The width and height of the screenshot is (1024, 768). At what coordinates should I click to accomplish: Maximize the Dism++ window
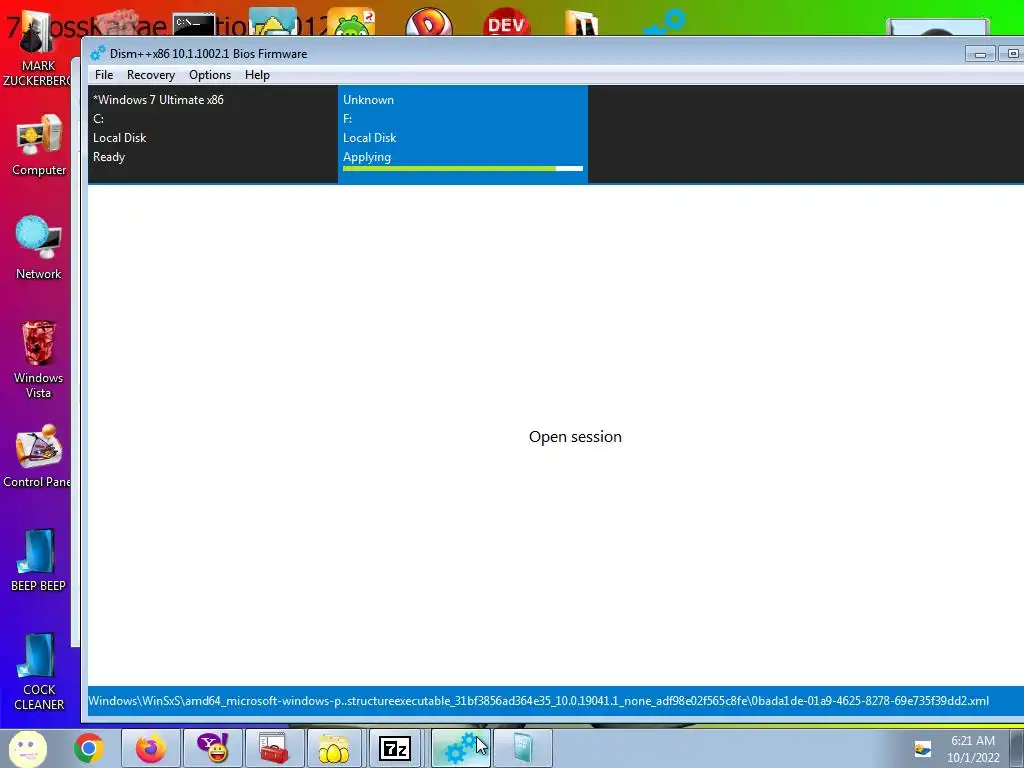pos(1012,54)
